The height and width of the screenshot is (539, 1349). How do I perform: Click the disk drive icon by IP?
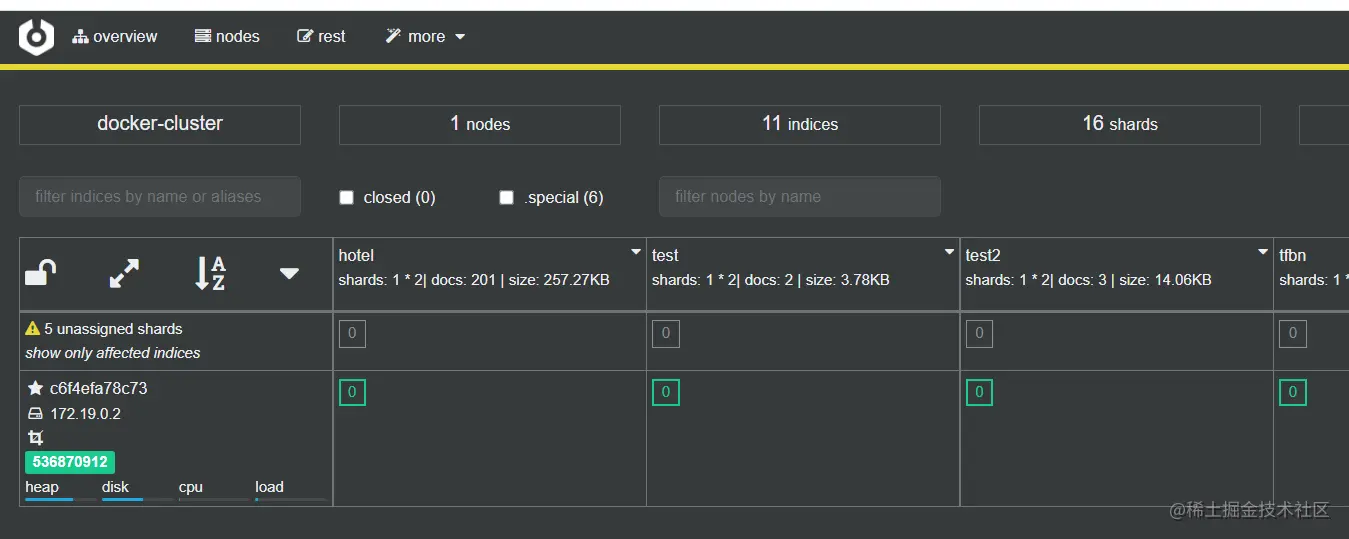[x=35, y=414]
